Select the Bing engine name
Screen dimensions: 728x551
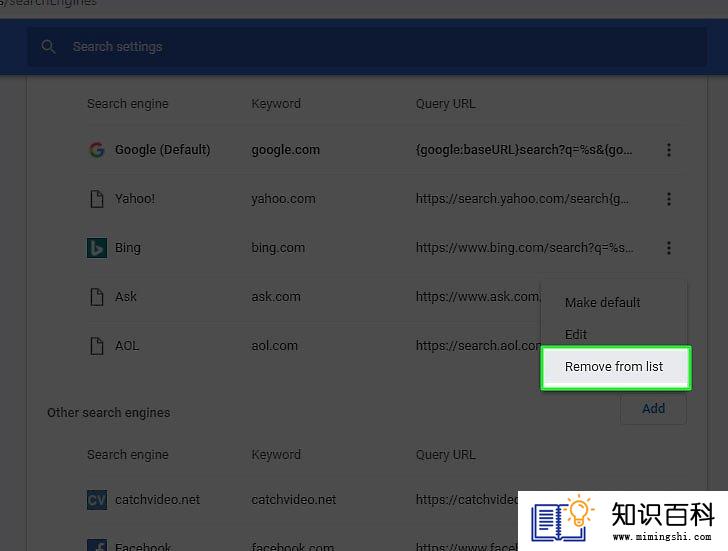(128, 247)
